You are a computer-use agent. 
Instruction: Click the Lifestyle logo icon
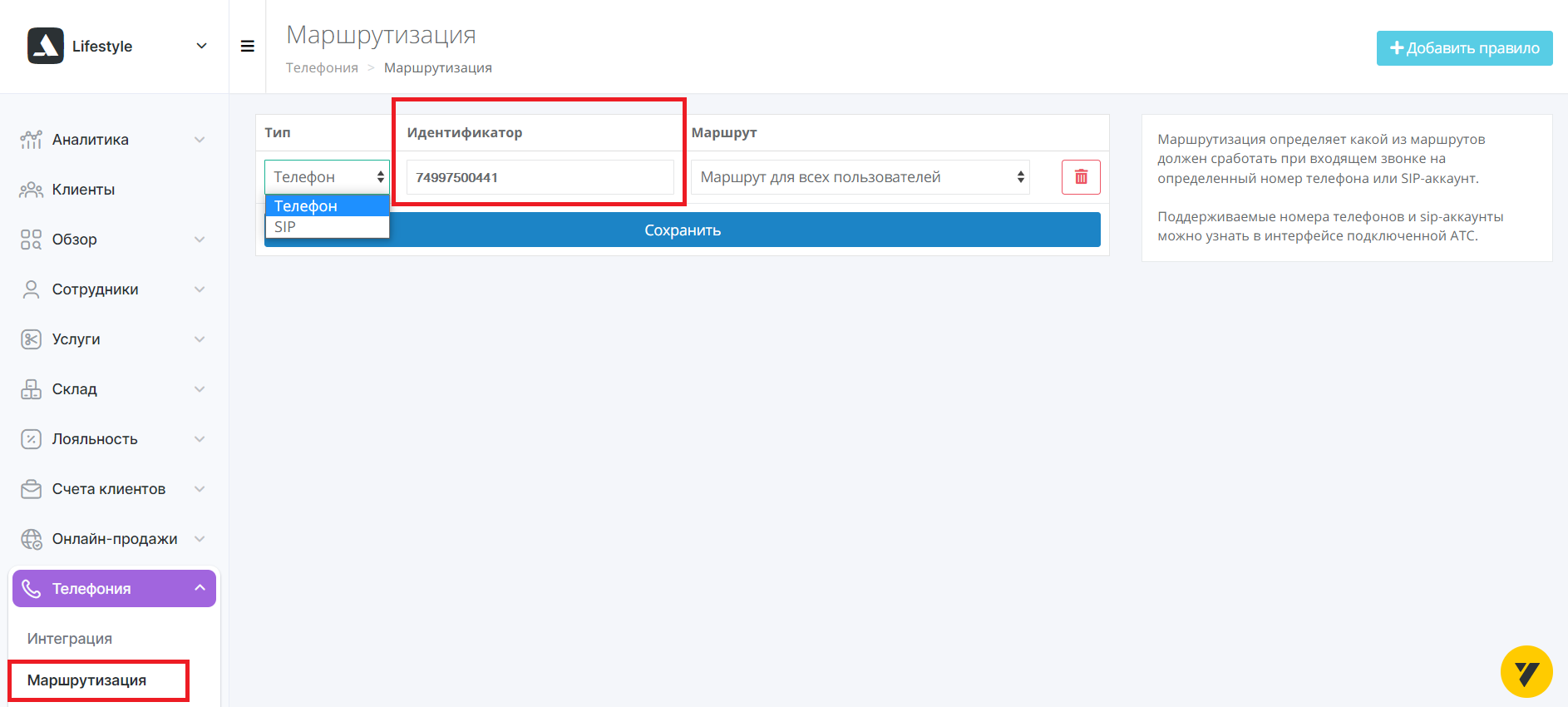point(45,46)
